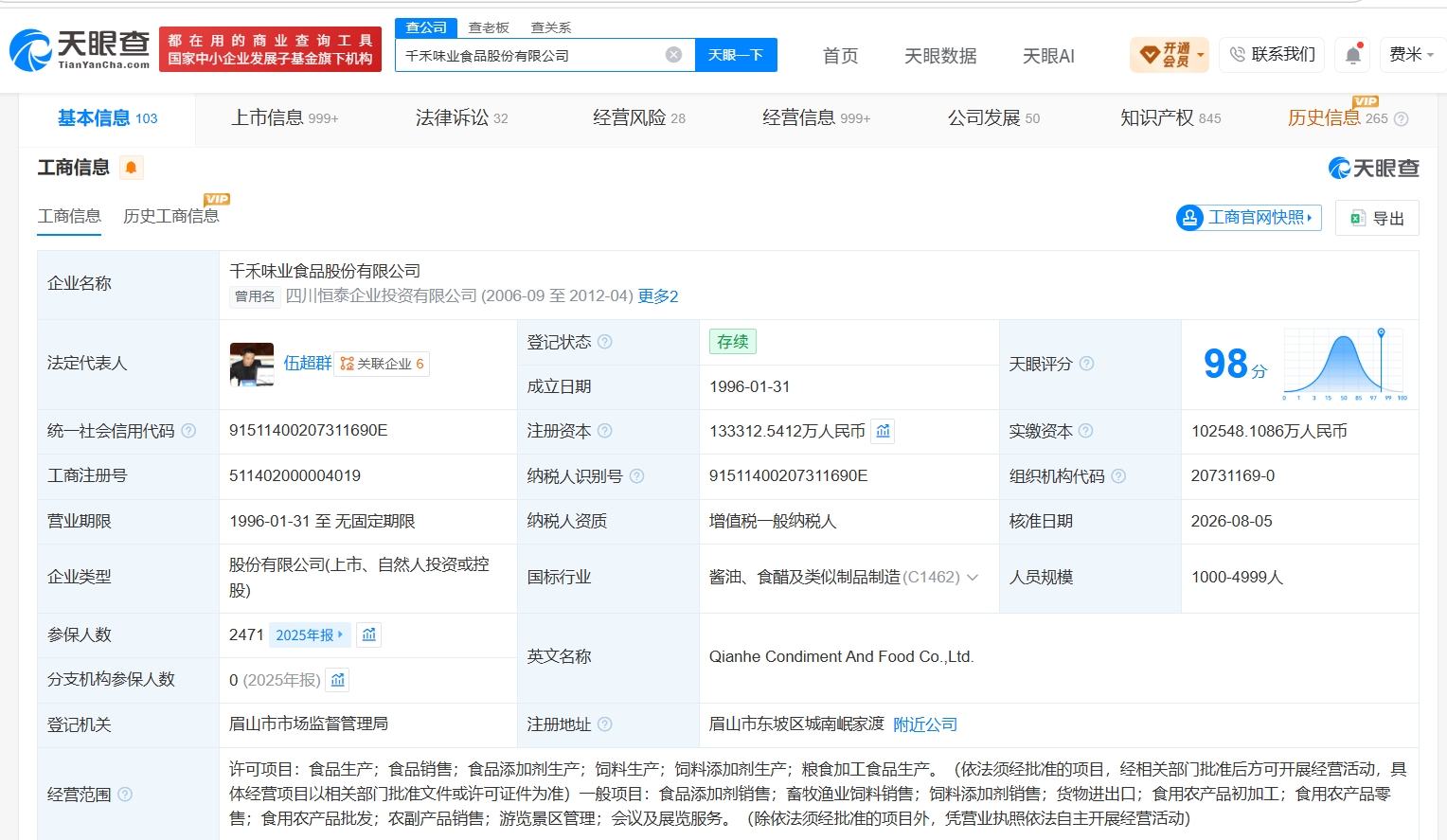Go to 首页 in top navigation
1447x840 pixels.
tap(841, 56)
